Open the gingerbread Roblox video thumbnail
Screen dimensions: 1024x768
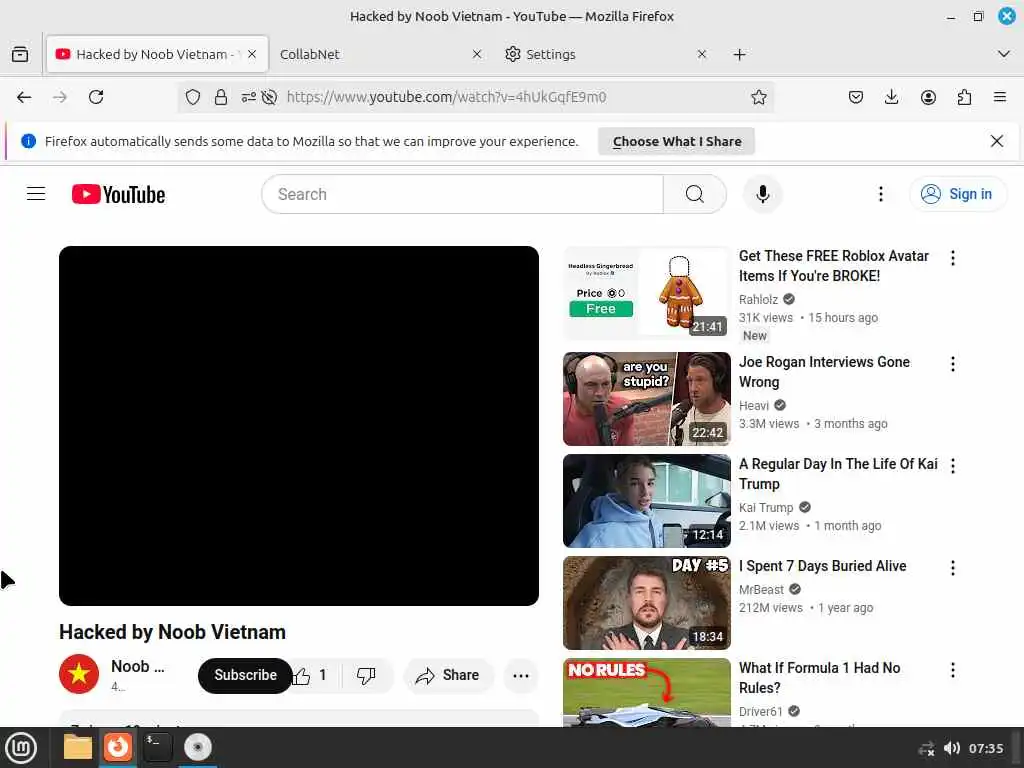[647, 293]
